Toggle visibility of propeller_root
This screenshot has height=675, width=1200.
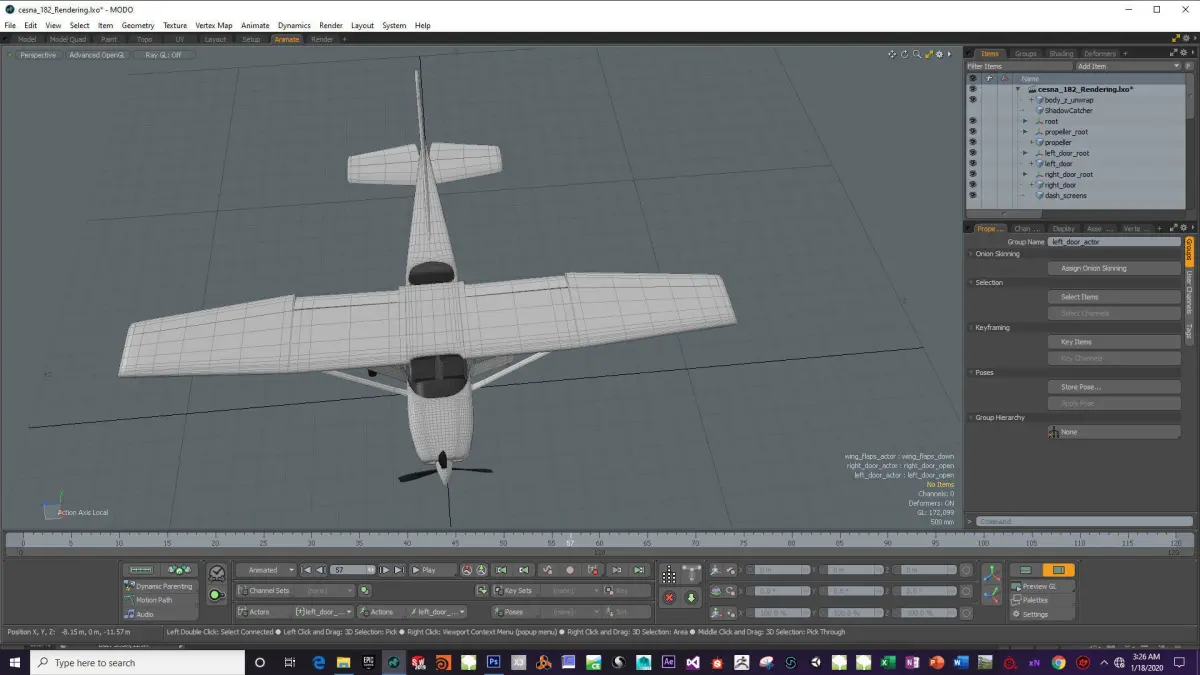pos(972,132)
